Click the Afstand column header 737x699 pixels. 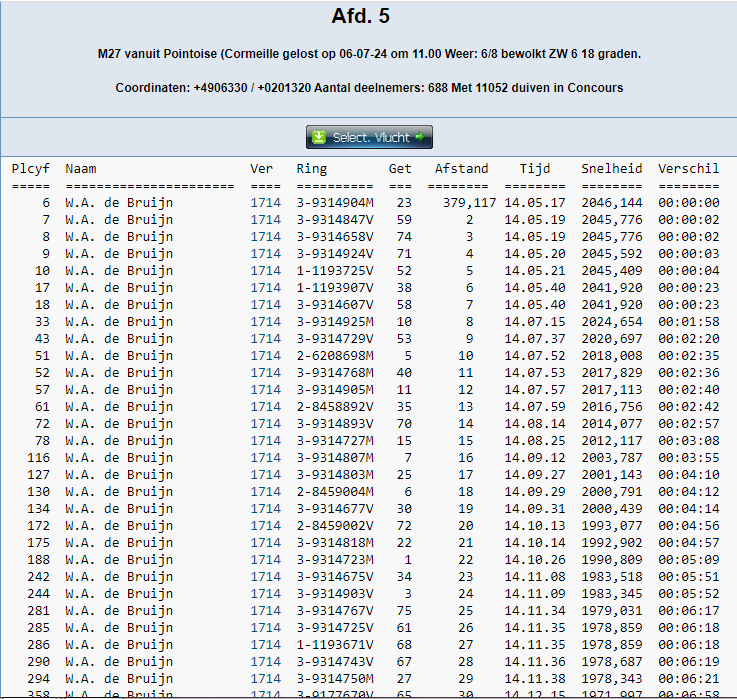click(462, 169)
